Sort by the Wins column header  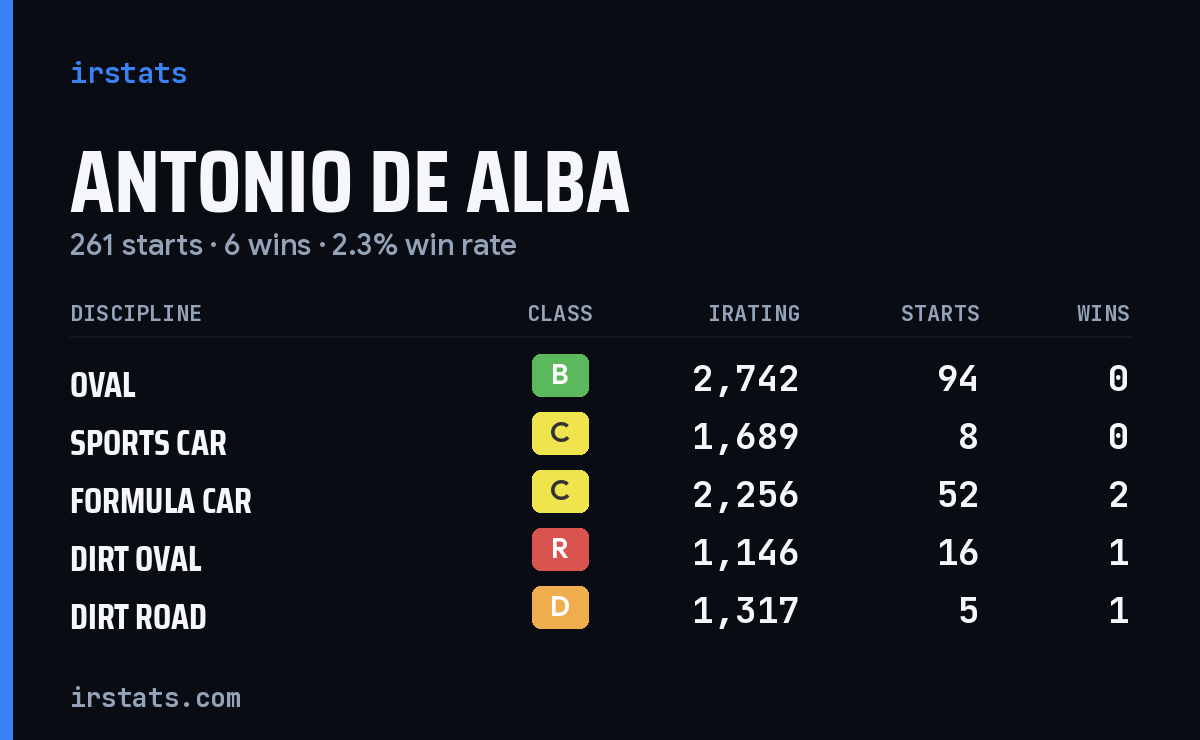[x=1103, y=313]
